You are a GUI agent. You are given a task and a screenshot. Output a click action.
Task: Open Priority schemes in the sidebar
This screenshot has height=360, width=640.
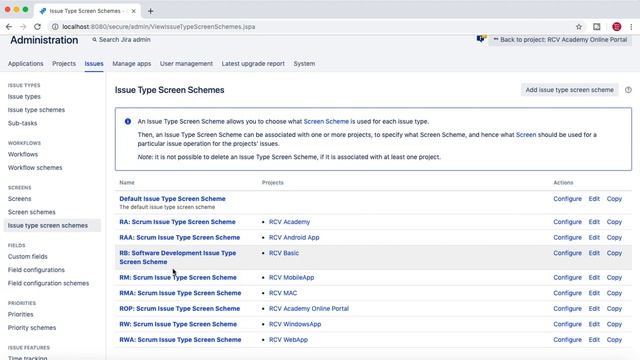32,328
